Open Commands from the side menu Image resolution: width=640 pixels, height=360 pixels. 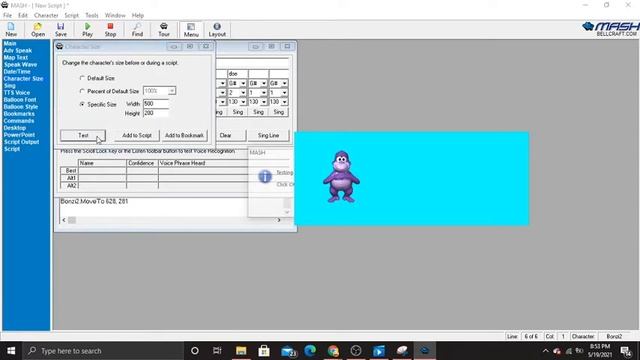pos(19,121)
